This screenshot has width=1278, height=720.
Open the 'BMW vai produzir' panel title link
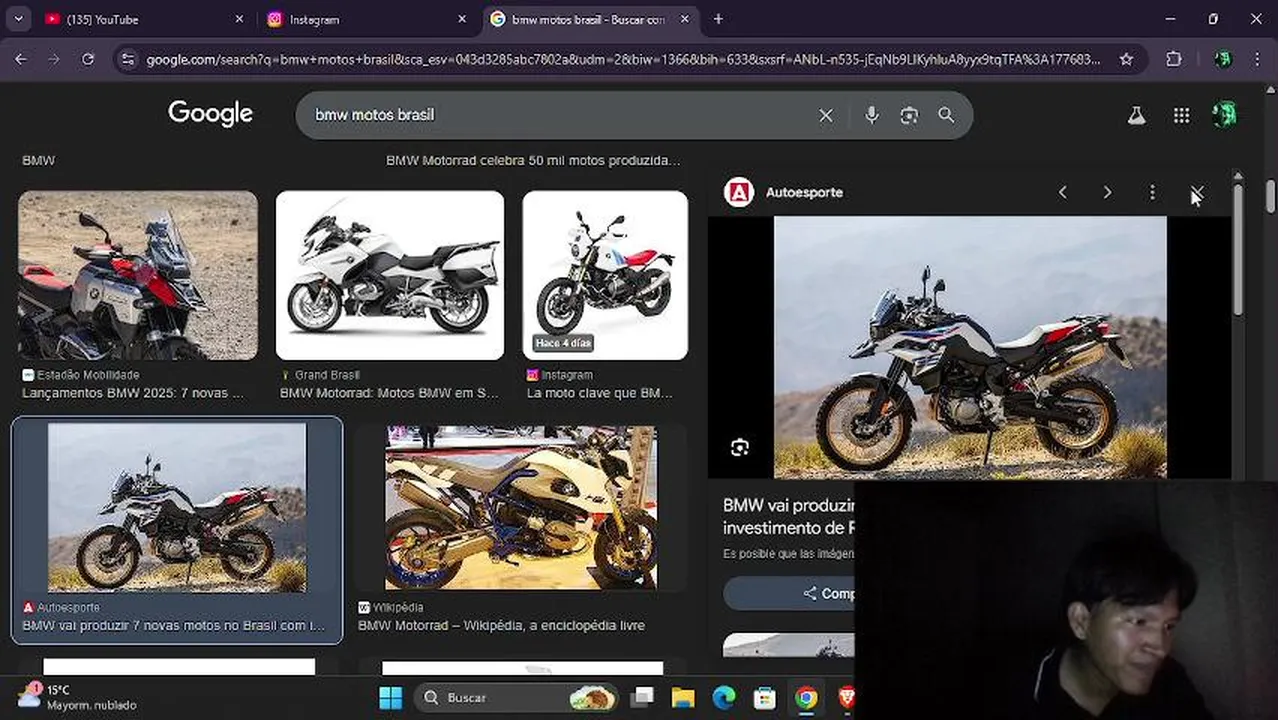click(788, 516)
